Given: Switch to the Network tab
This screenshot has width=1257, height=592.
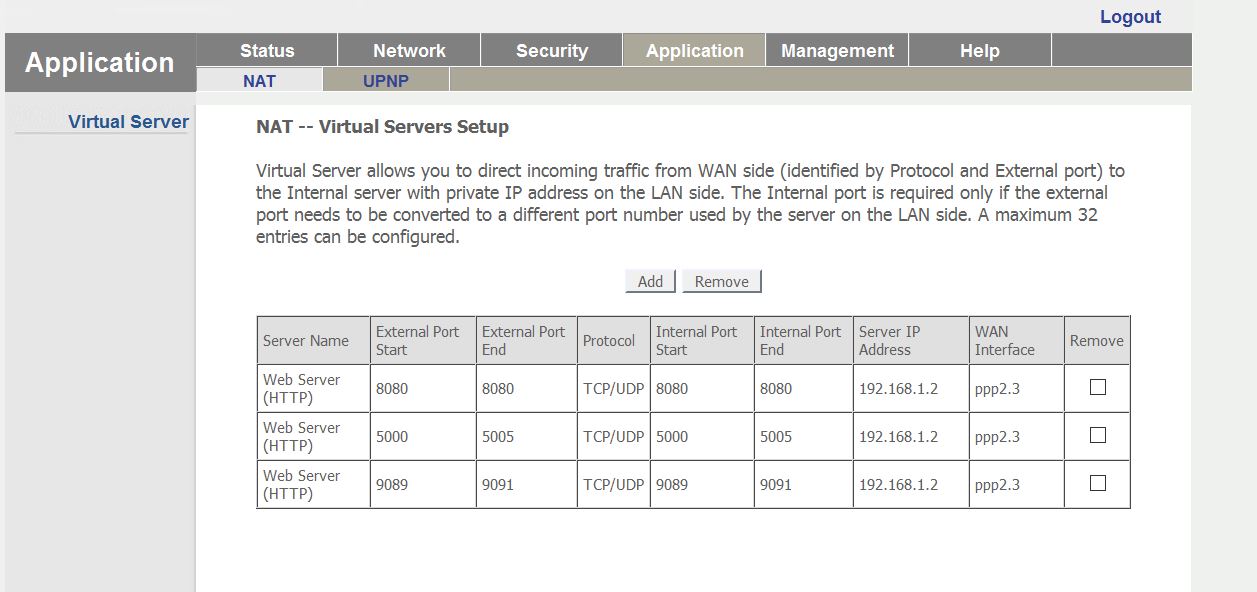Looking at the screenshot, I should [409, 51].
